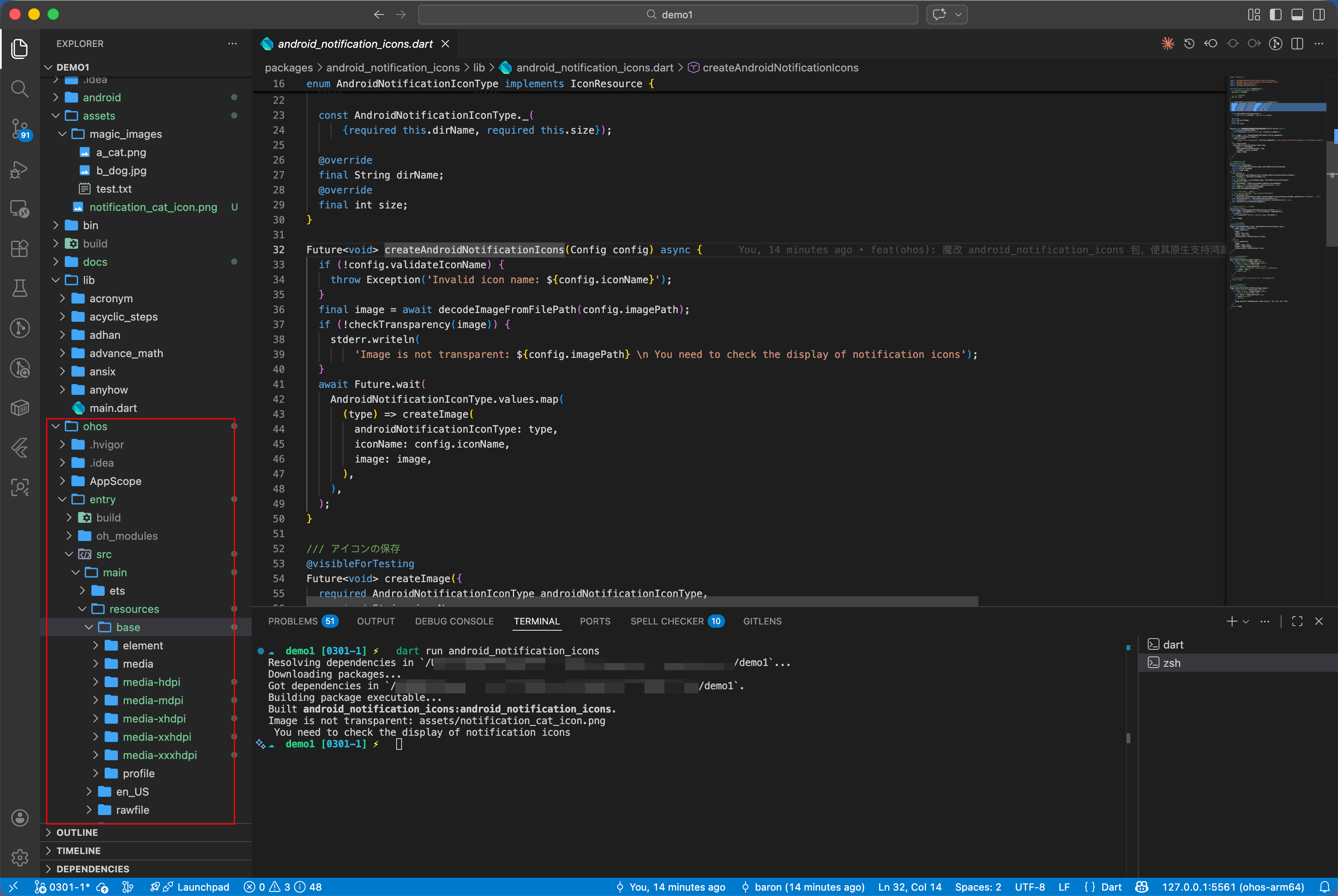
Task: Open the Testing flask view
Action: (x=20, y=288)
